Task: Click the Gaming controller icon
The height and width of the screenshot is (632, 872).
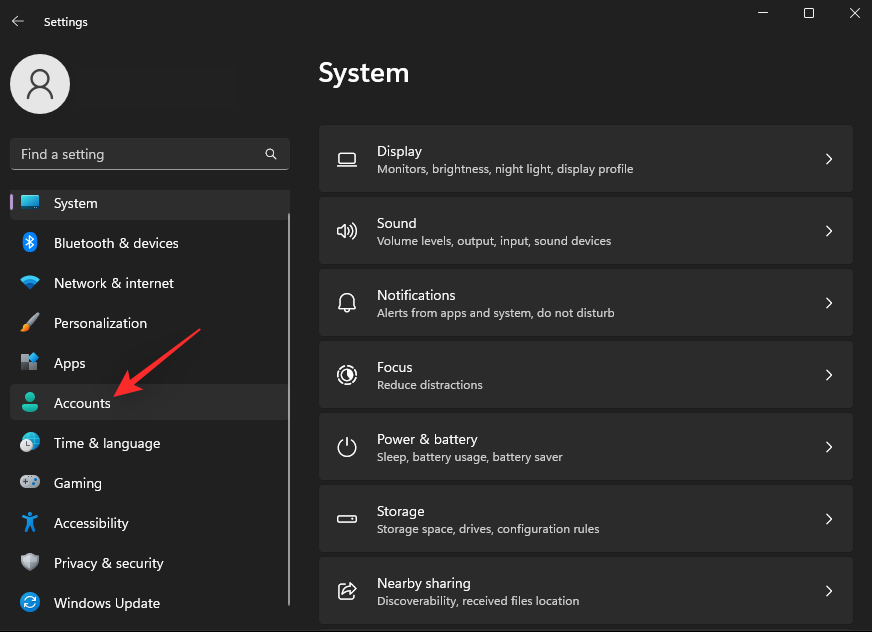Action: (30, 483)
